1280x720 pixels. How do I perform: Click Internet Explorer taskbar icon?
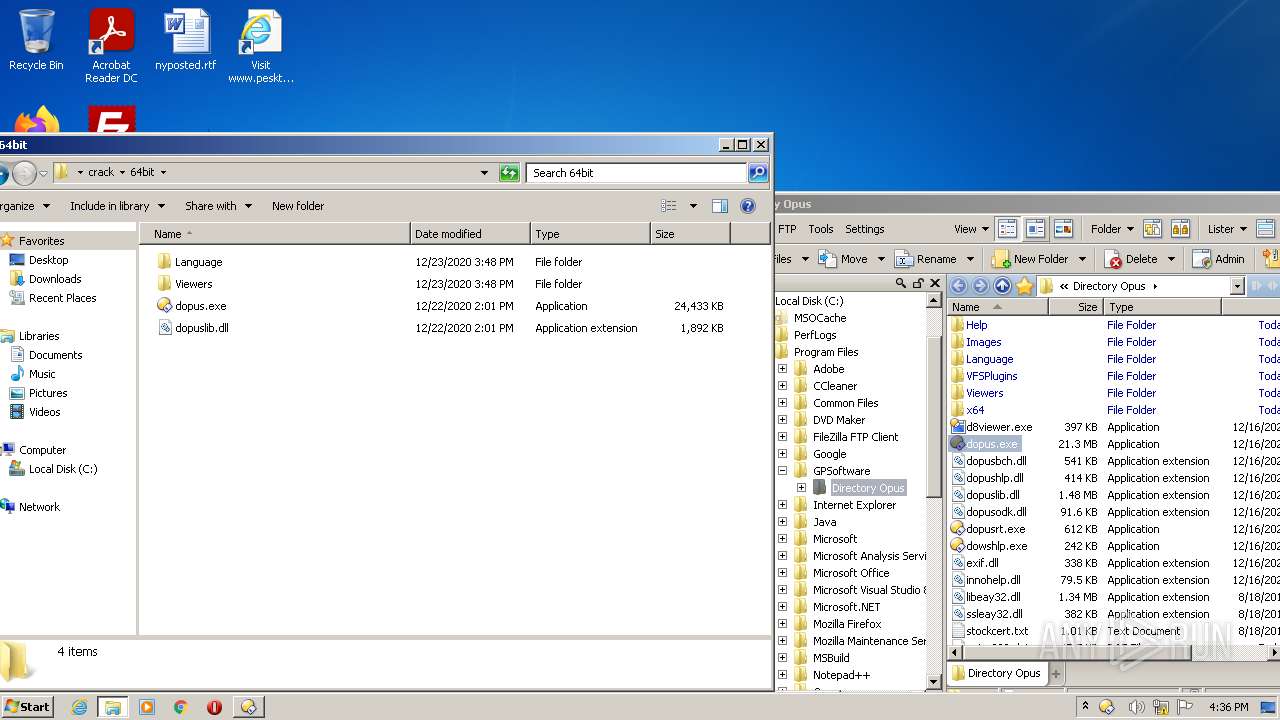pos(79,707)
